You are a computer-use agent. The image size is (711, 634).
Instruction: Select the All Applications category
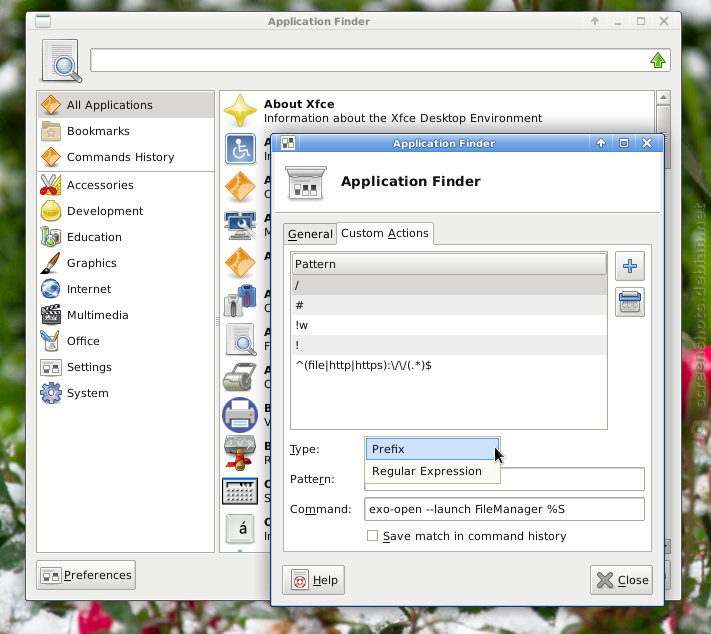coord(126,105)
